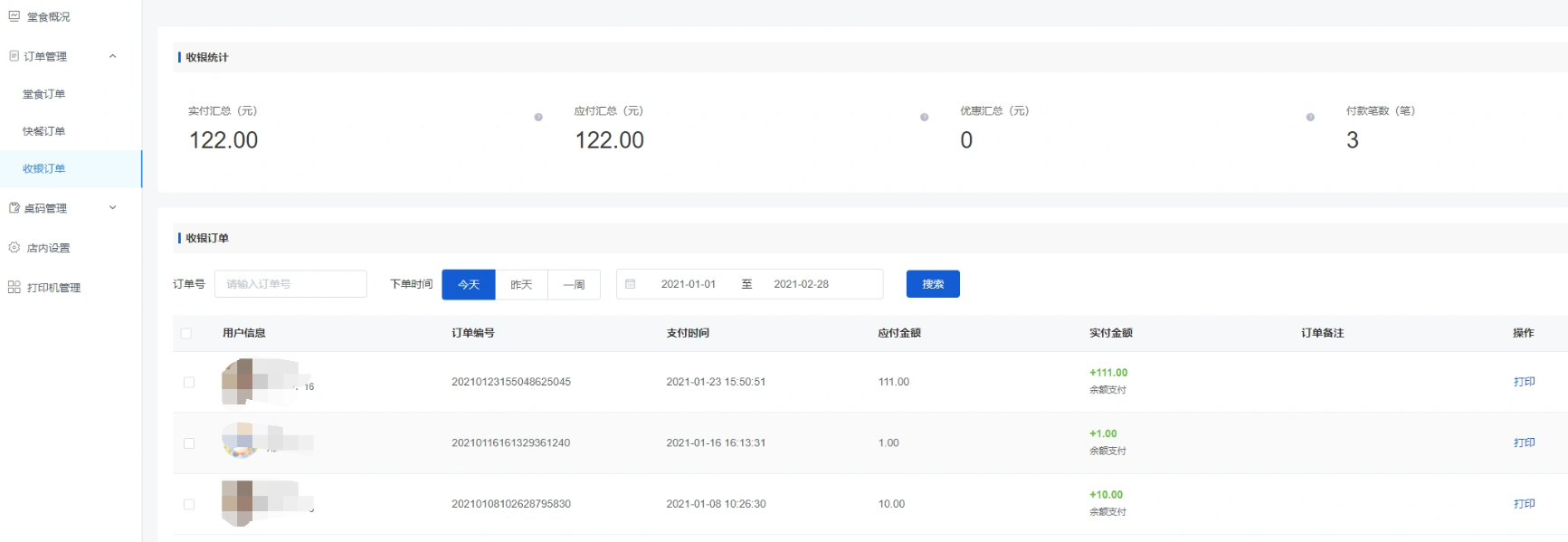The image size is (1568, 542).
Task: Open 店内设置 in sidebar
Action: point(48,248)
